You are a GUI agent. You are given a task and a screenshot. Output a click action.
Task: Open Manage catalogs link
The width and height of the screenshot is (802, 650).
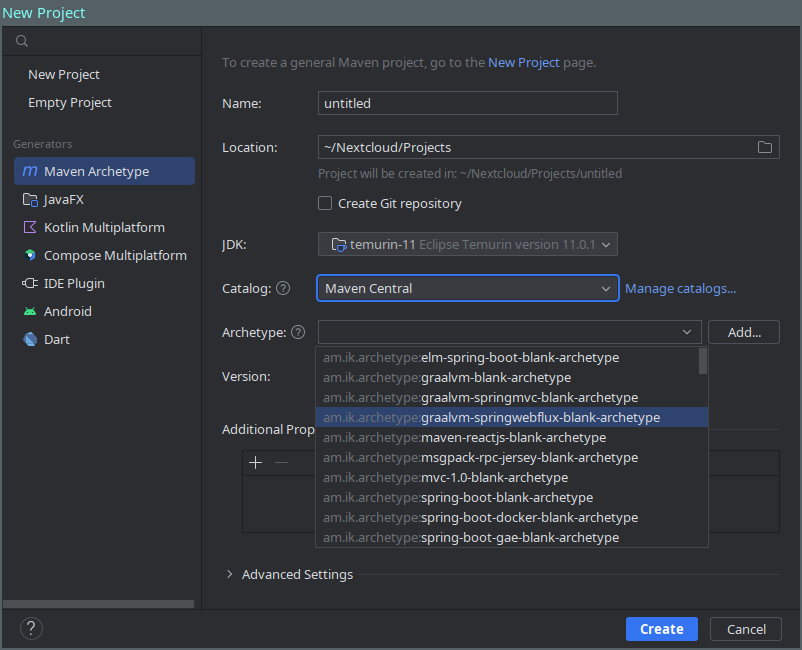[x=680, y=288]
